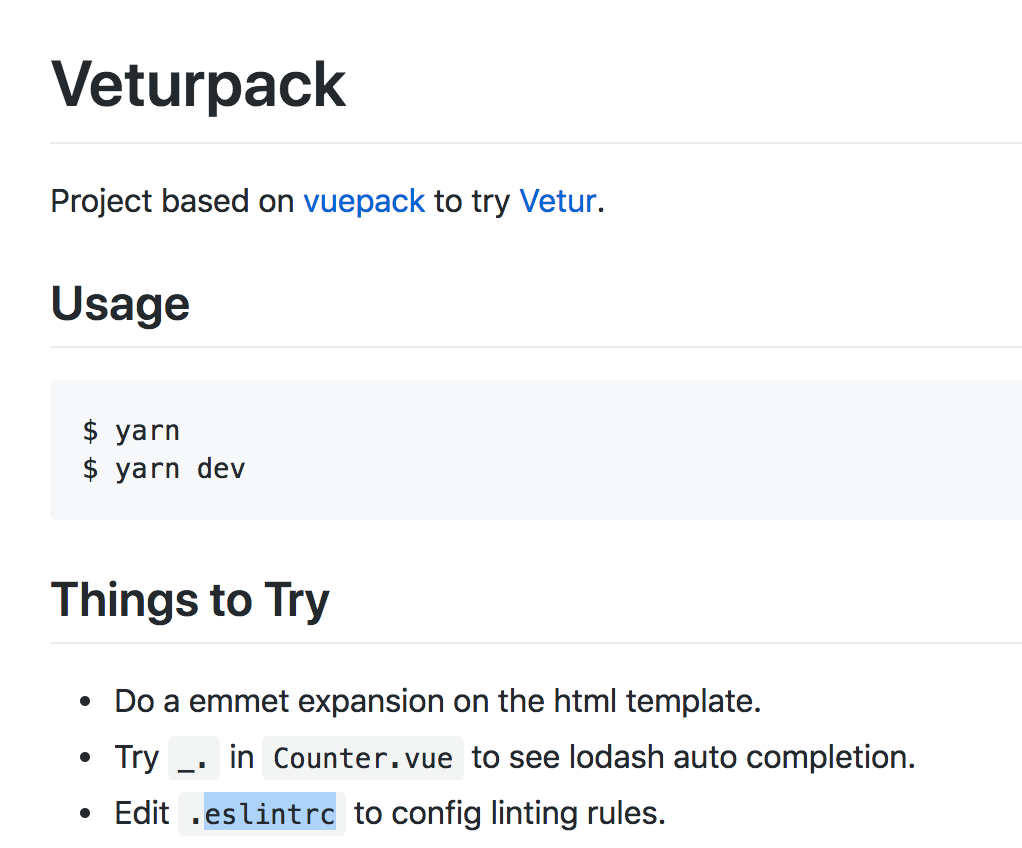Click the "$ yarn dev" code line

click(x=164, y=468)
